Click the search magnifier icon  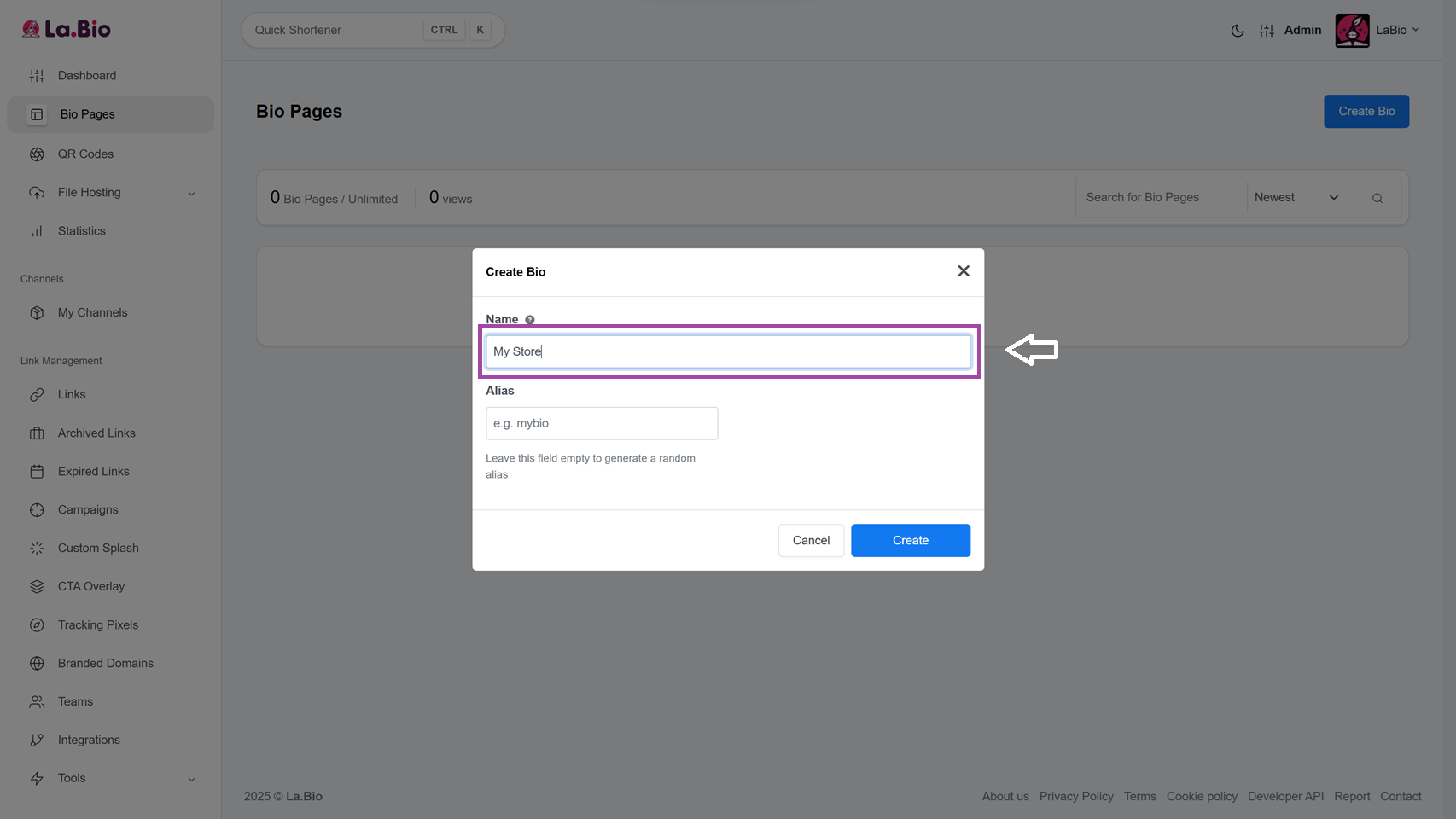tap(1377, 198)
